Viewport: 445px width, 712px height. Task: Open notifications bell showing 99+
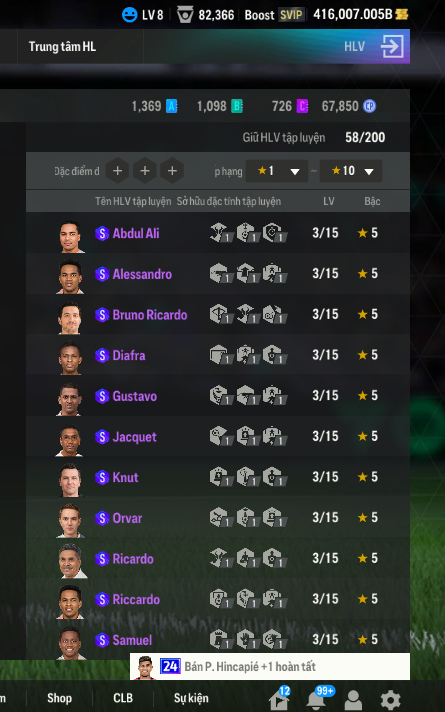(x=316, y=700)
